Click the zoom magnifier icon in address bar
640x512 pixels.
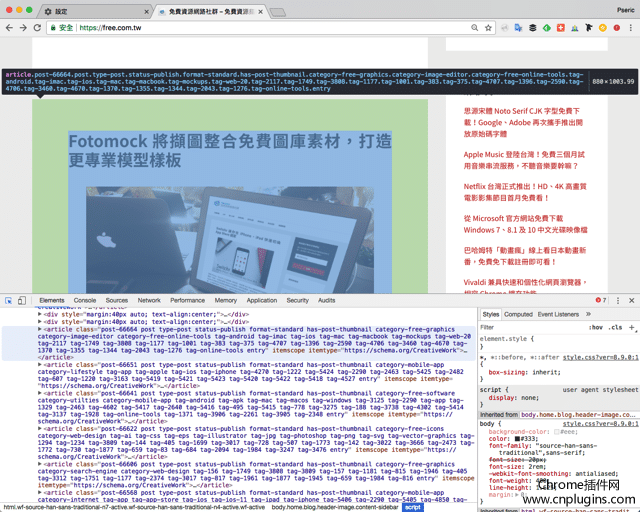[474, 27]
